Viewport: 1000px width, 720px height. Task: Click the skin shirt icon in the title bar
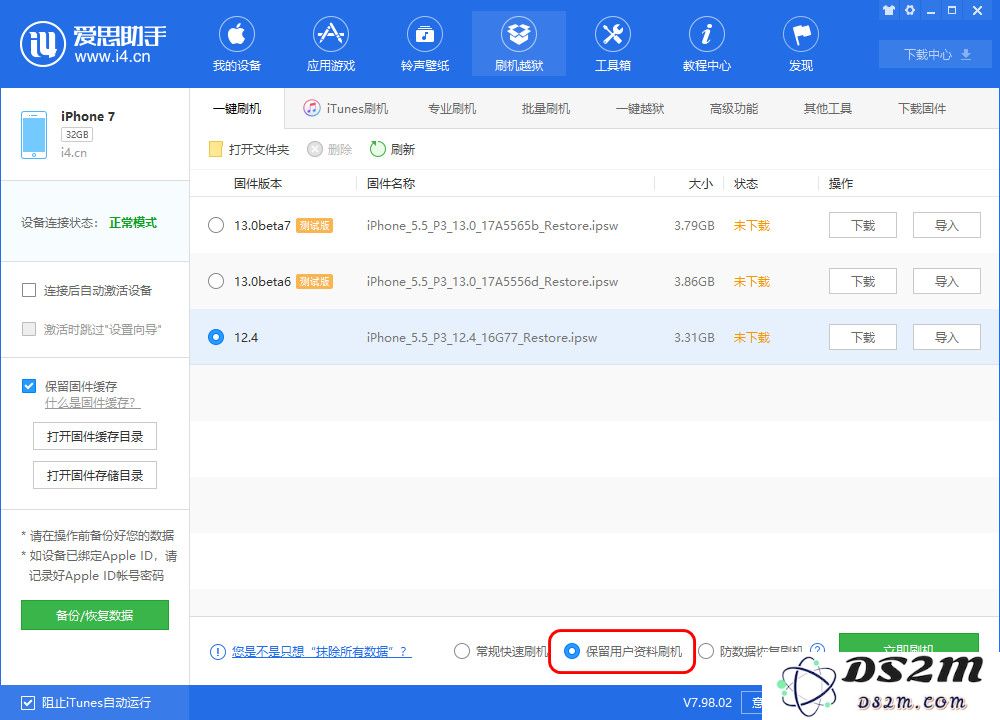click(x=888, y=10)
